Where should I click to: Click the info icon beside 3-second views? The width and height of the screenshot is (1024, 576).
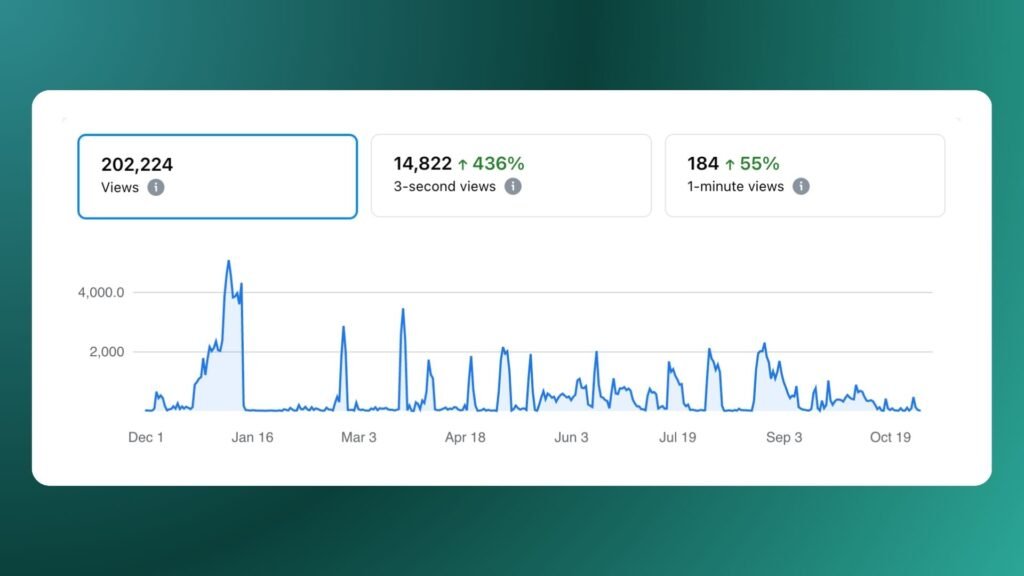[x=512, y=186]
